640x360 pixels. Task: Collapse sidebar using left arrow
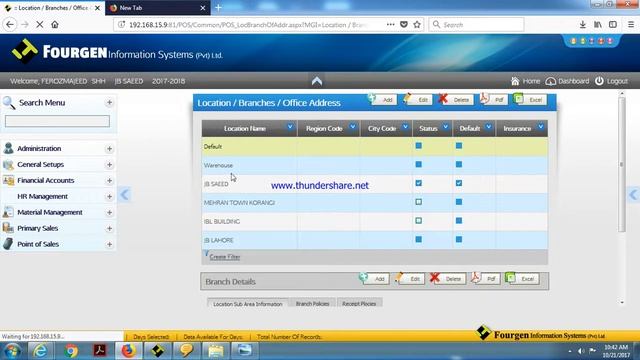[x=124, y=194]
